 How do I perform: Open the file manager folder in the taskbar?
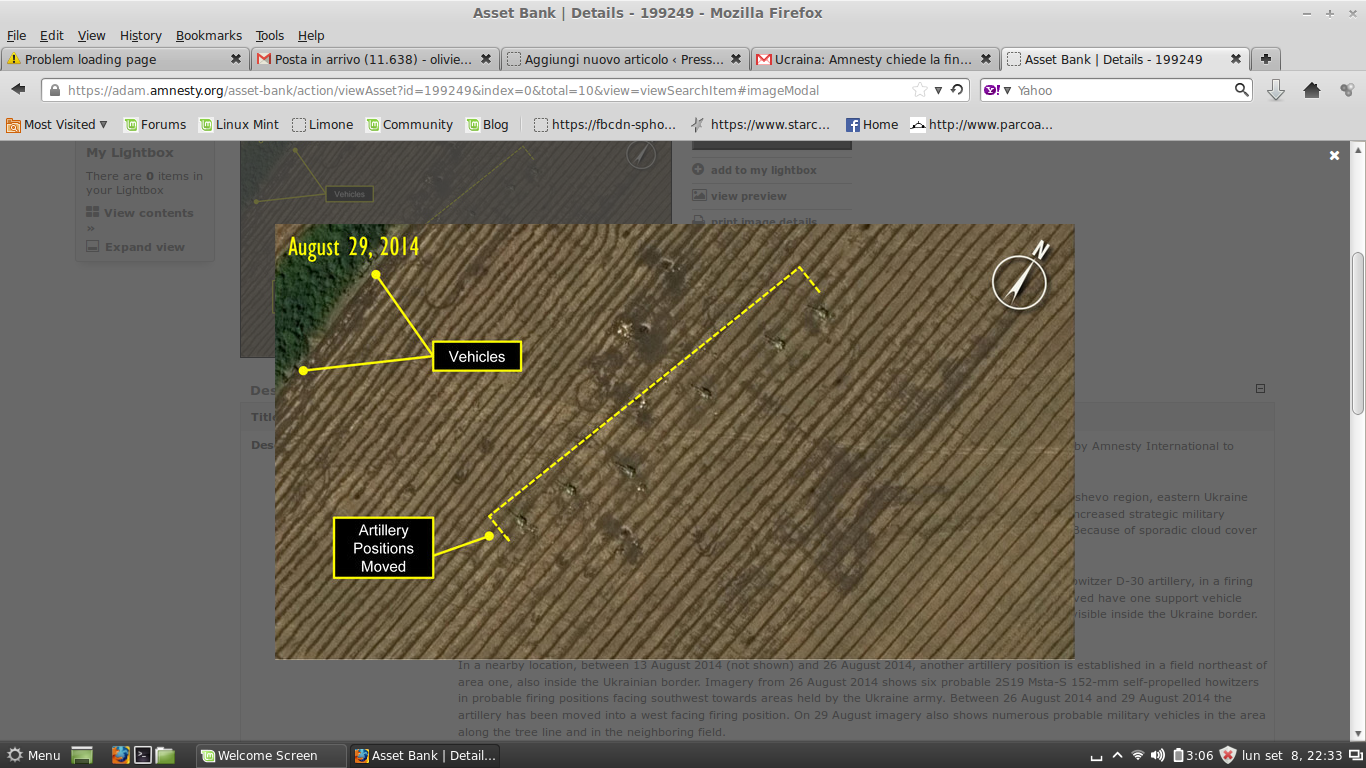[165, 755]
